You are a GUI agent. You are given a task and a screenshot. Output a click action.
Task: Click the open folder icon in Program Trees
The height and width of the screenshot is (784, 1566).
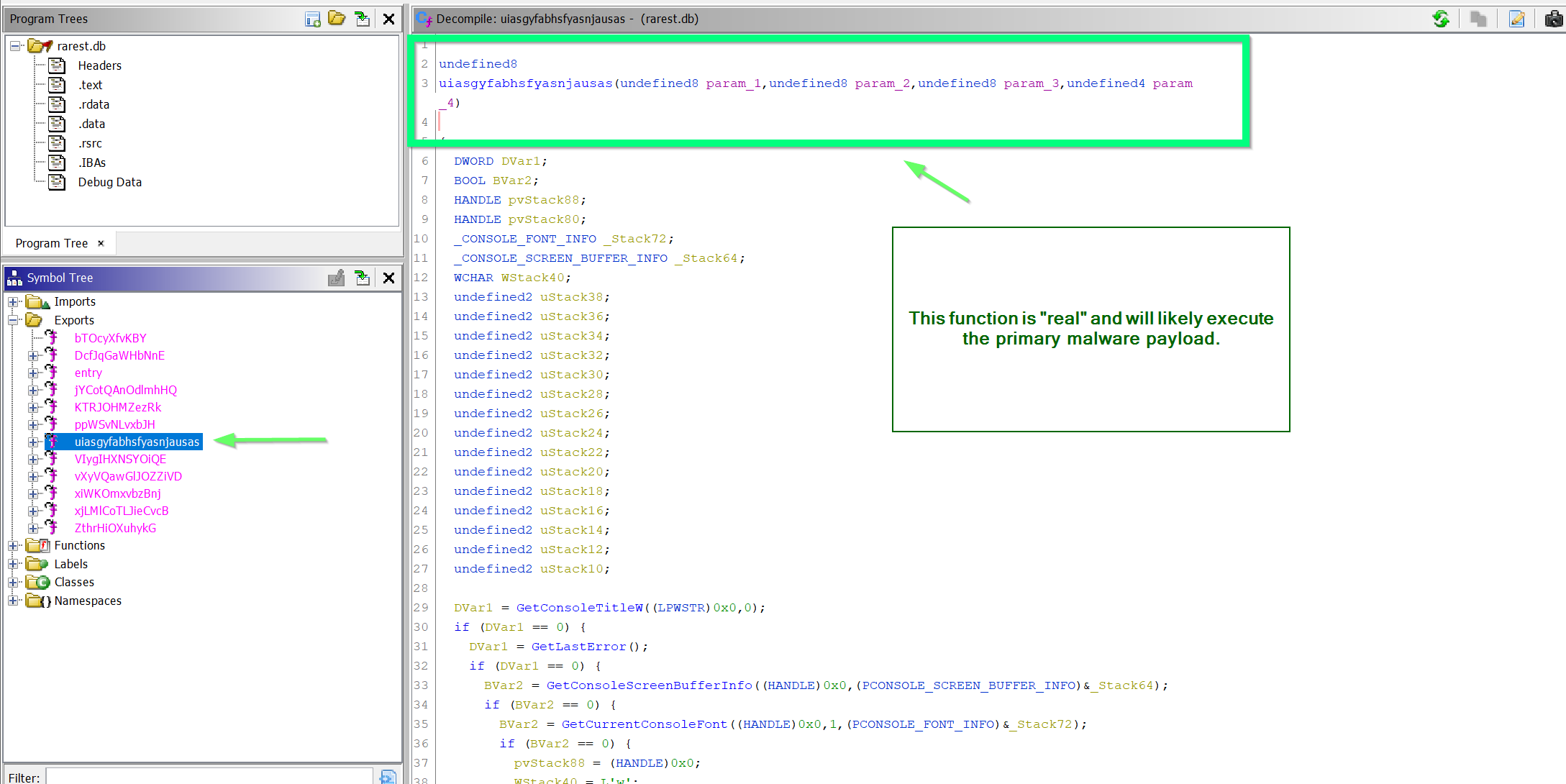337,19
